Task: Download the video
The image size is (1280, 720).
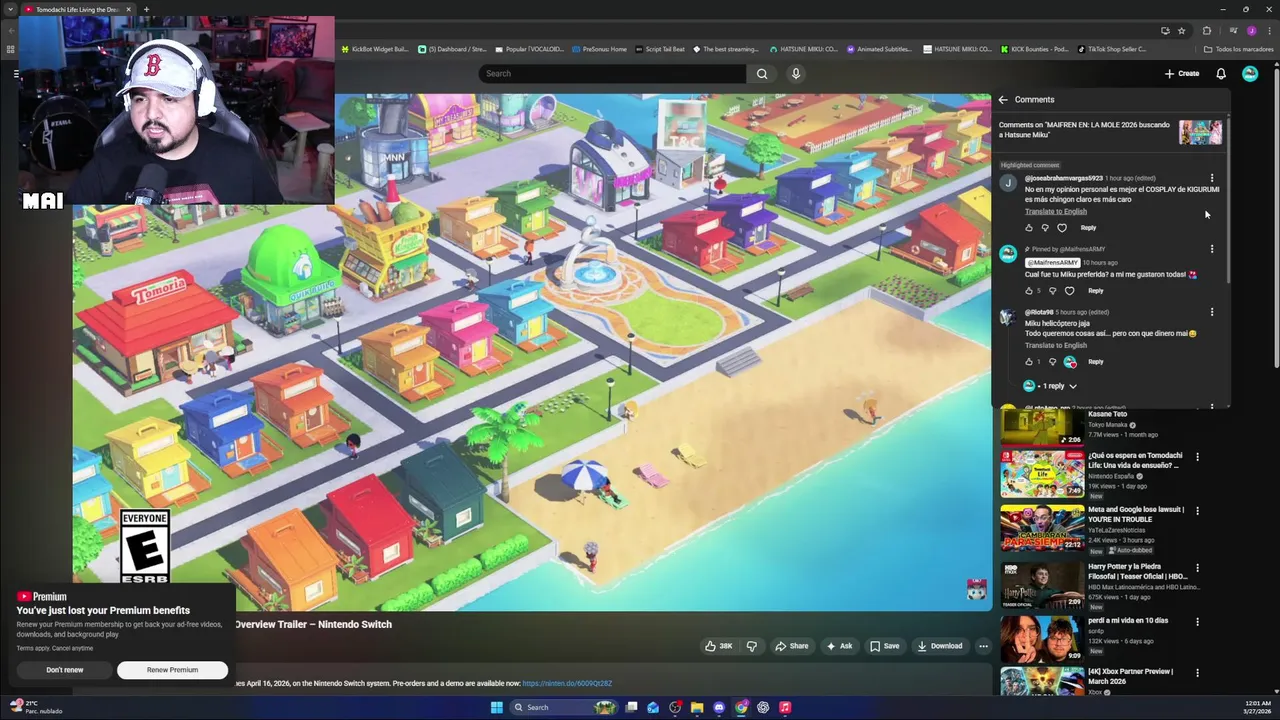Action: pos(940,646)
